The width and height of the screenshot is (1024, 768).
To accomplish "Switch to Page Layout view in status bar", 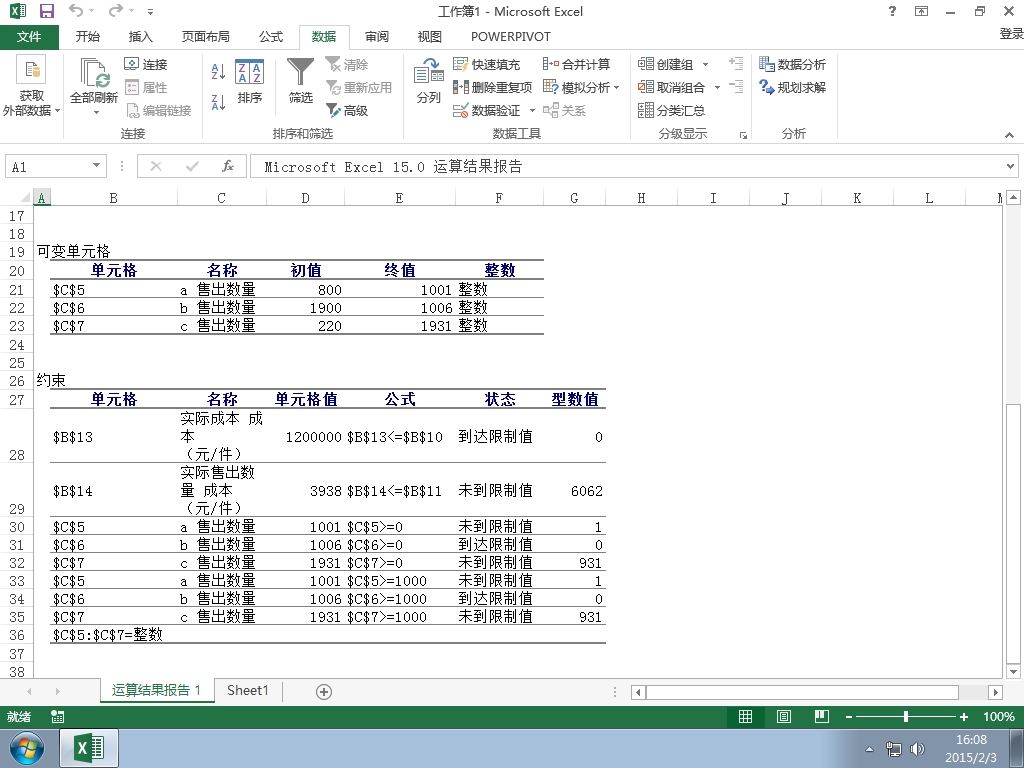I will [x=784, y=716].
